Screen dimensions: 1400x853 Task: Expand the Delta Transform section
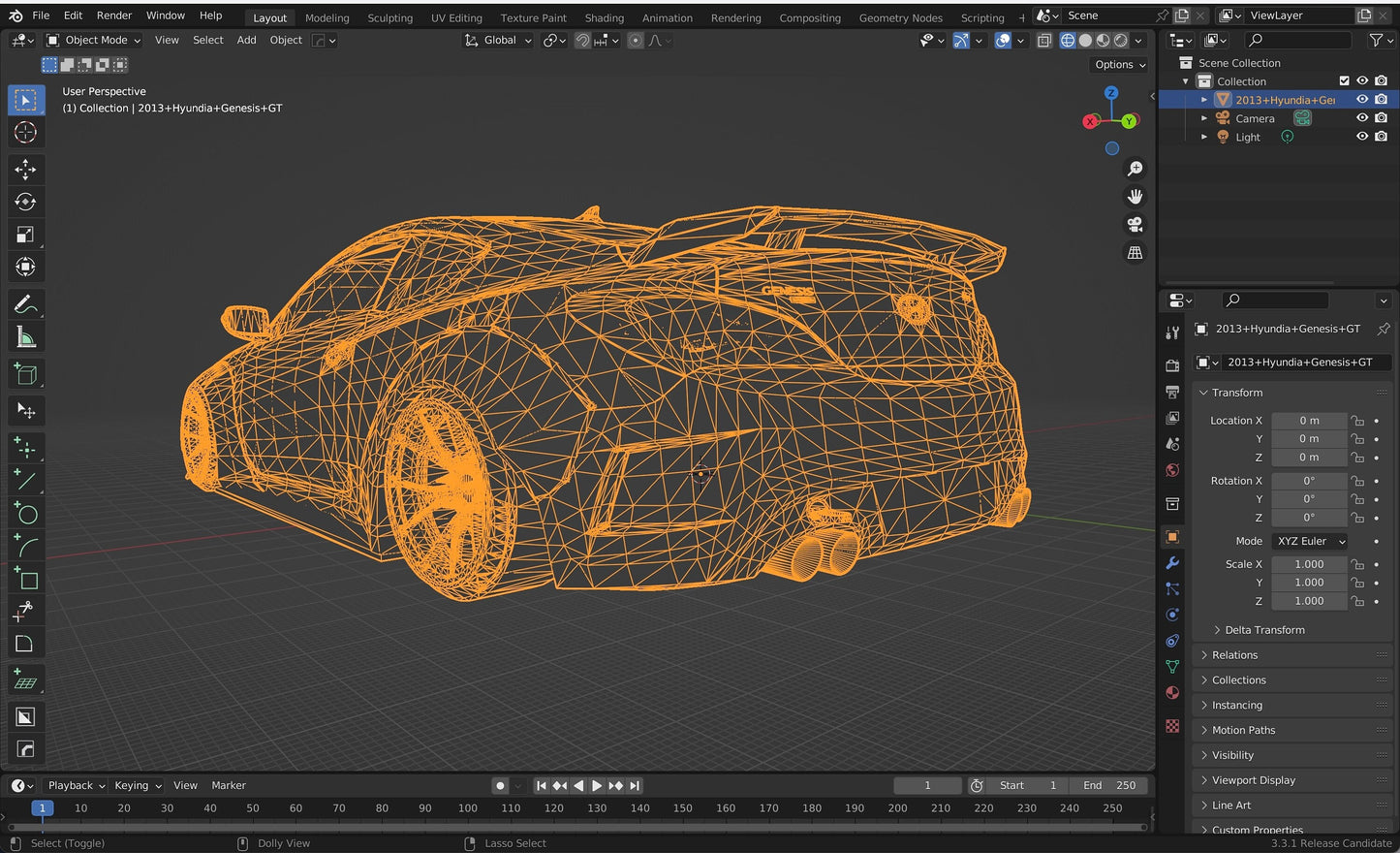point(1264,629)
